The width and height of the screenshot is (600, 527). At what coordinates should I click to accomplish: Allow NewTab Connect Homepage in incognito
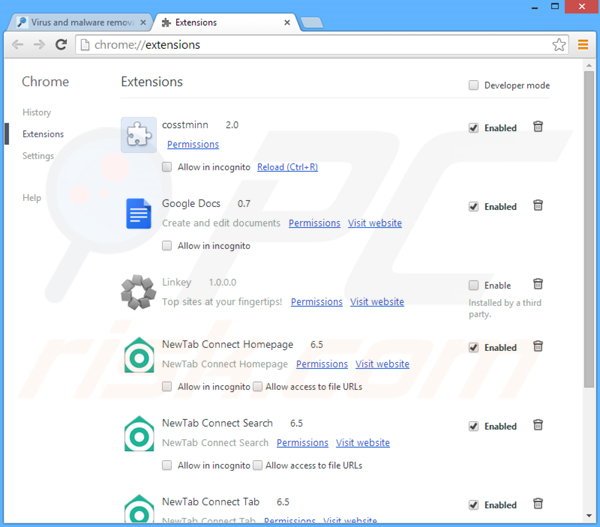click(x=167, y=386)
